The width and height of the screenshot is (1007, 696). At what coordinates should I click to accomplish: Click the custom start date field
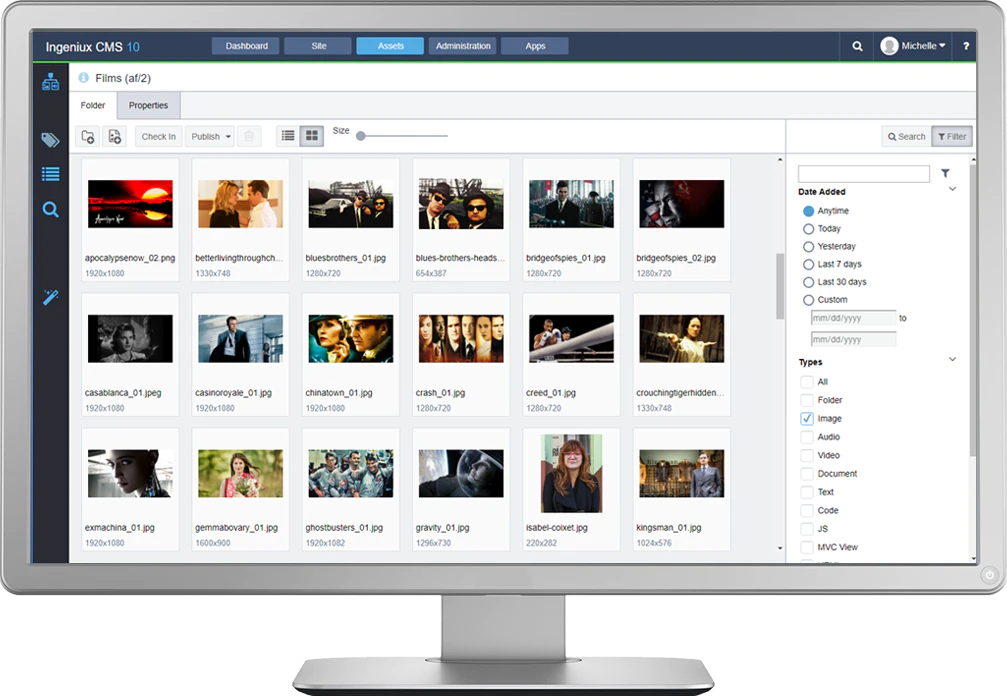[x=854, y=318]
